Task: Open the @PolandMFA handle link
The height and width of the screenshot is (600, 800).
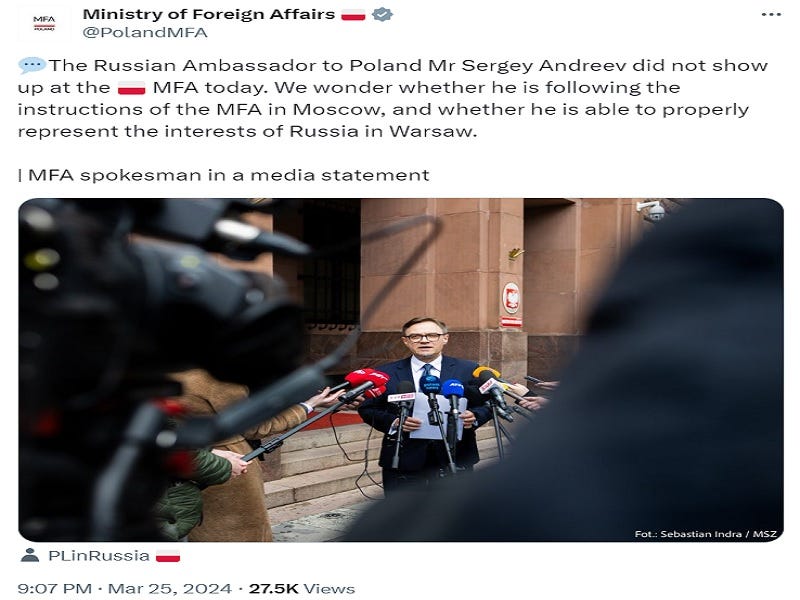Action: point(145,33)
